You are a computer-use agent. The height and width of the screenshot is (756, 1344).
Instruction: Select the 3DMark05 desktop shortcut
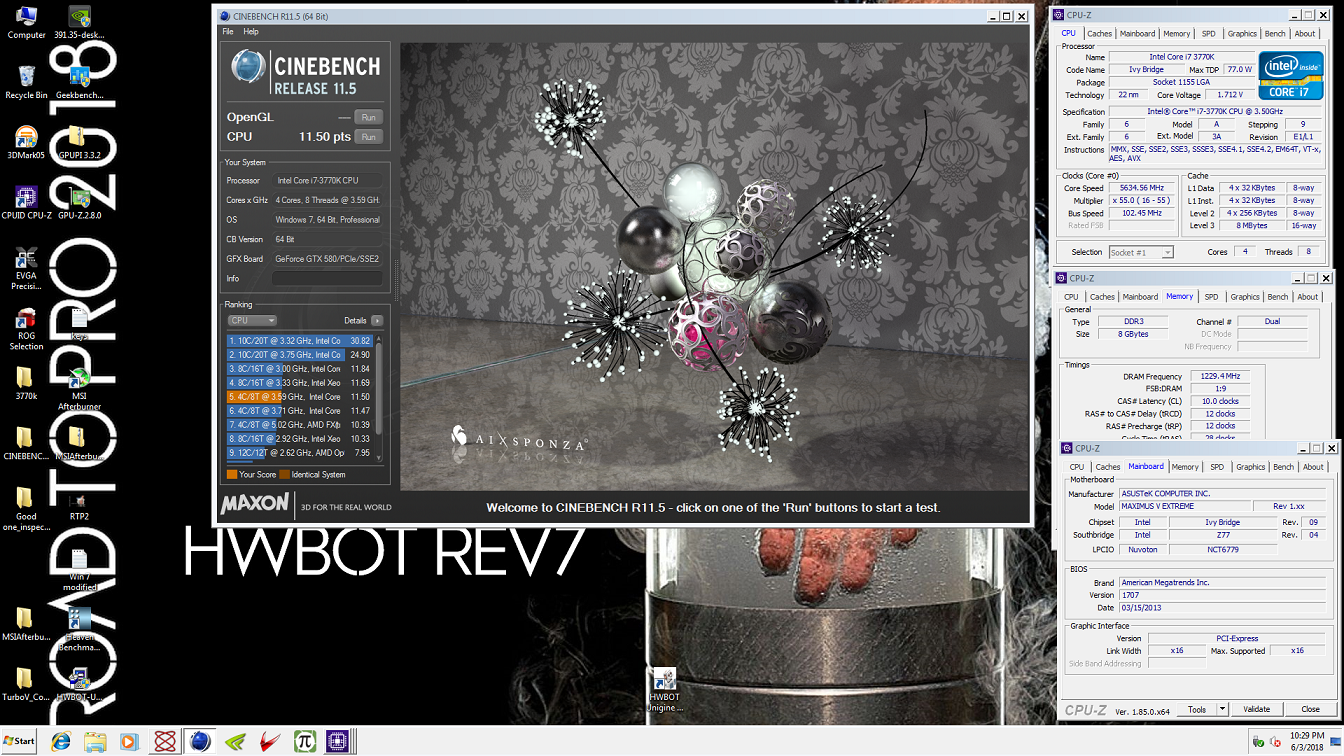pyautogui.click(x=26, y=142)
